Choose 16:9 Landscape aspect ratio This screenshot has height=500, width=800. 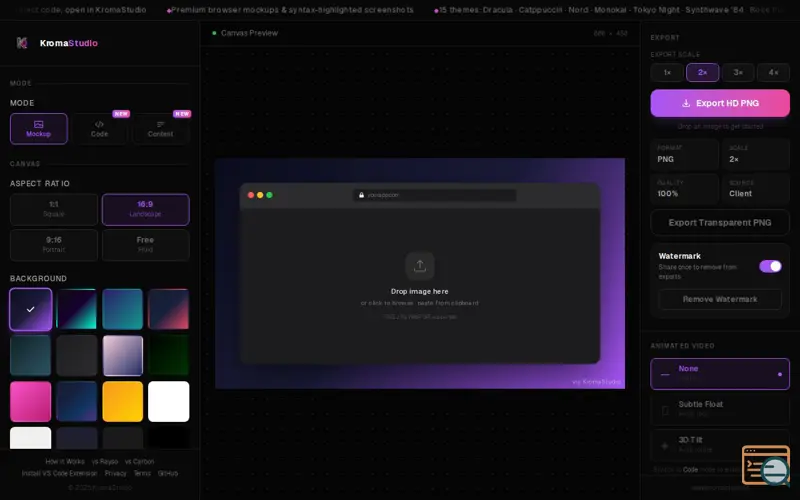pyautogui.click(x=145, y=209)
